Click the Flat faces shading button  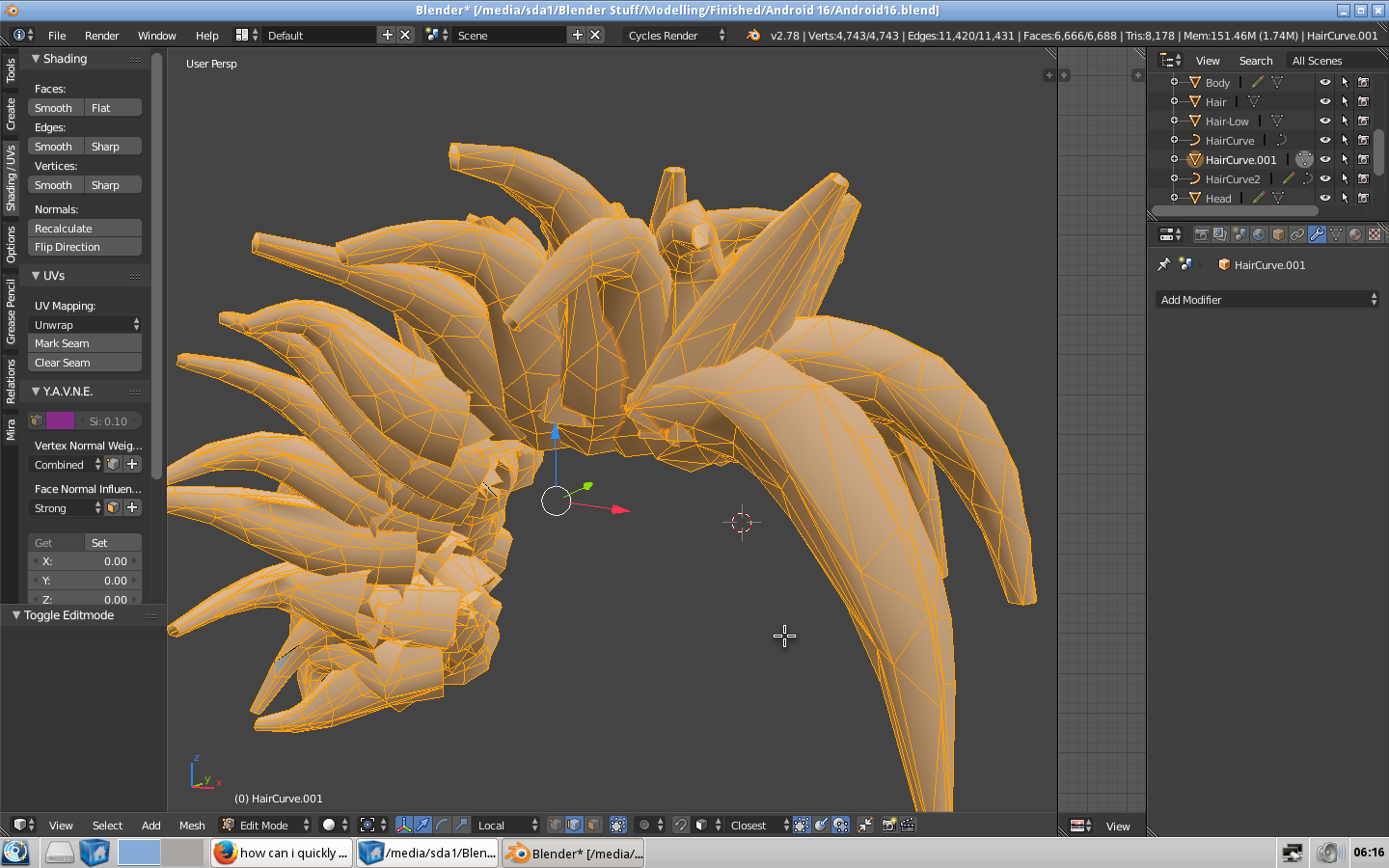[x=113, y=107]
